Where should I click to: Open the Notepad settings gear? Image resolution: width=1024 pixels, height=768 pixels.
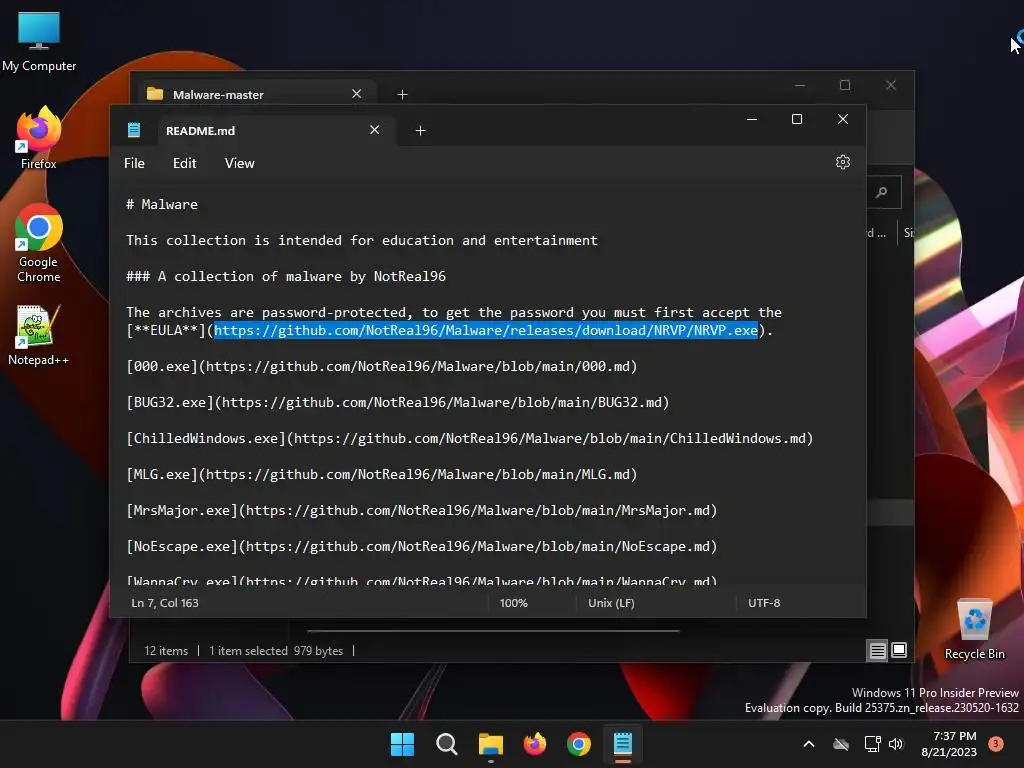click(x=842, y=162)
